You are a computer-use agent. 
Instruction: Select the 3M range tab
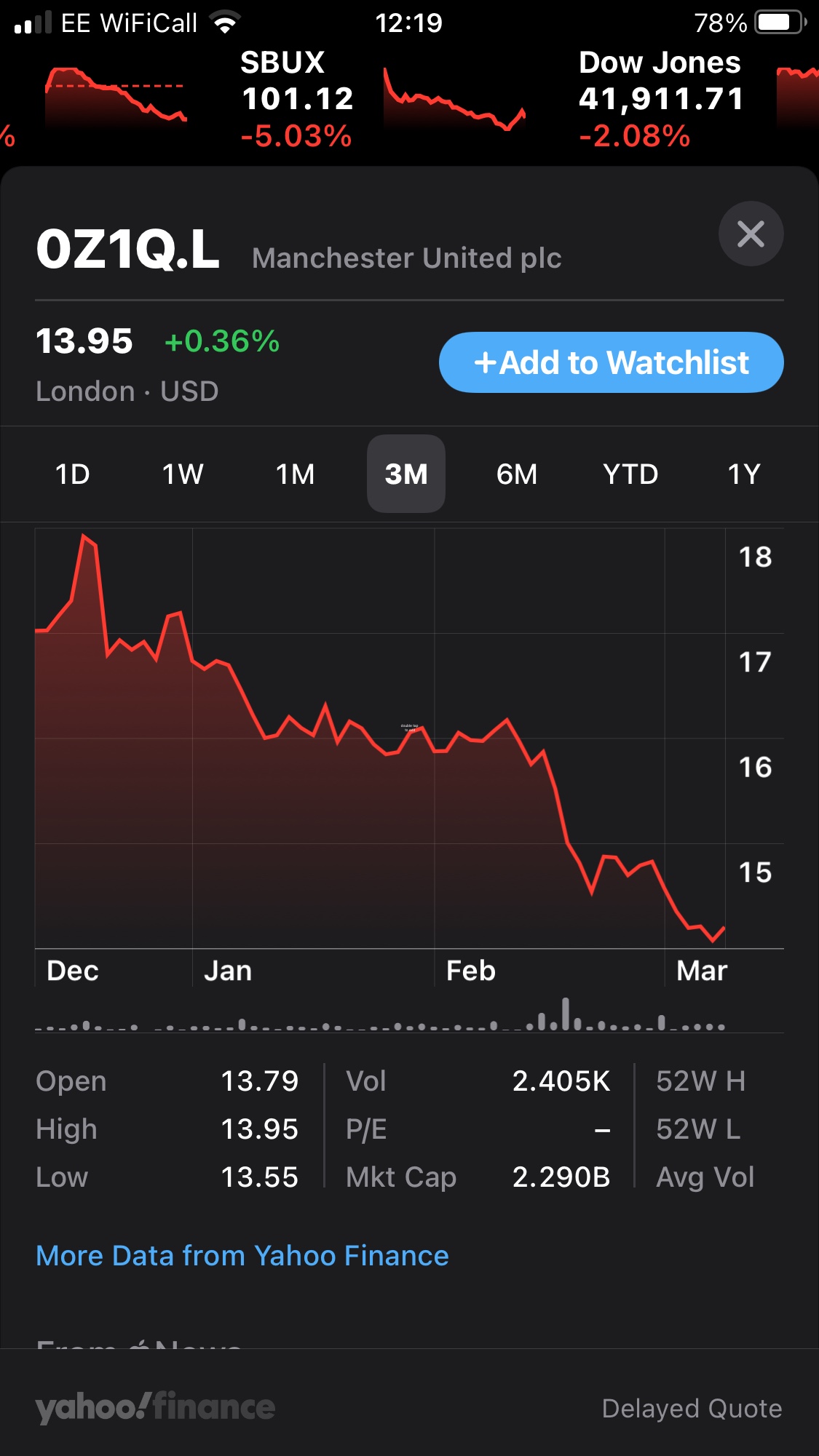(406, 474)
